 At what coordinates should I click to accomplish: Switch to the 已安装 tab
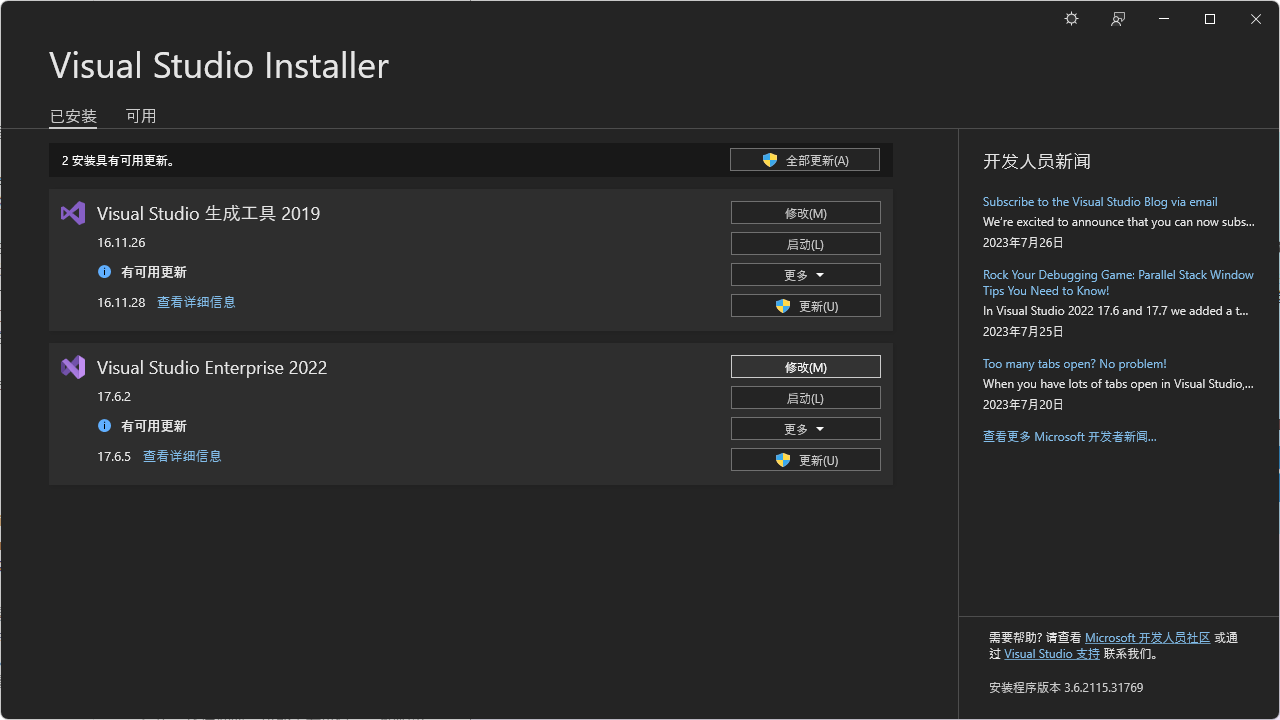[73, 116]
